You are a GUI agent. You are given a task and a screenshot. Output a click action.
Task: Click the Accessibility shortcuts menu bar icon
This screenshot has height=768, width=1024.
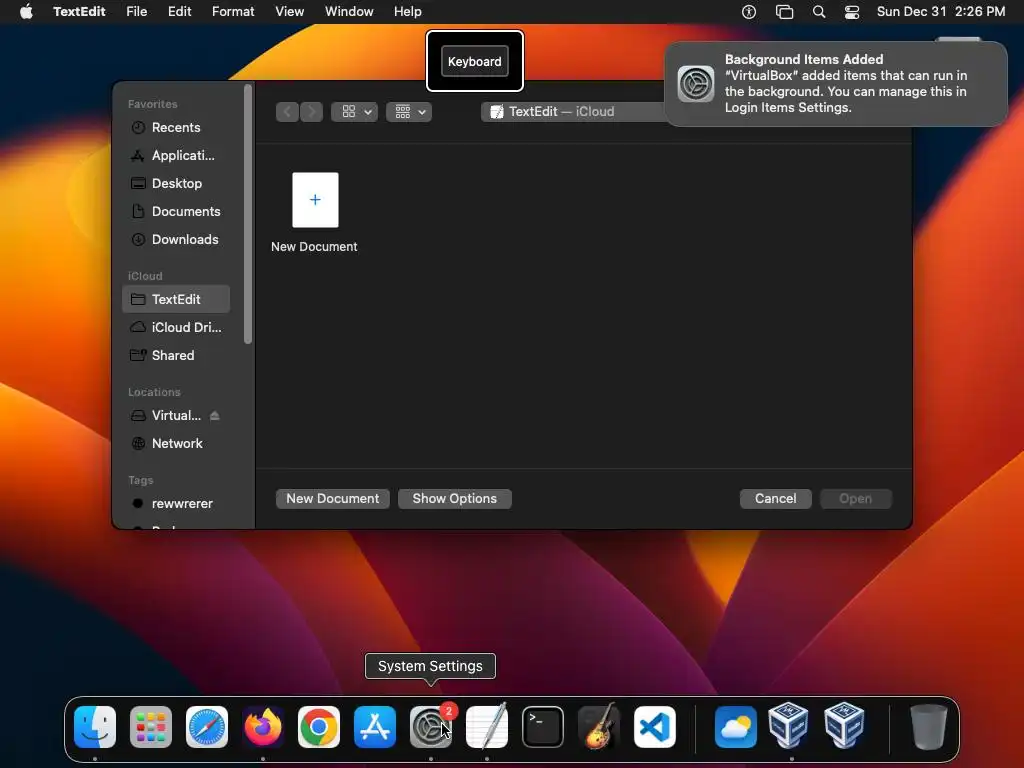[x=749, y=11]
